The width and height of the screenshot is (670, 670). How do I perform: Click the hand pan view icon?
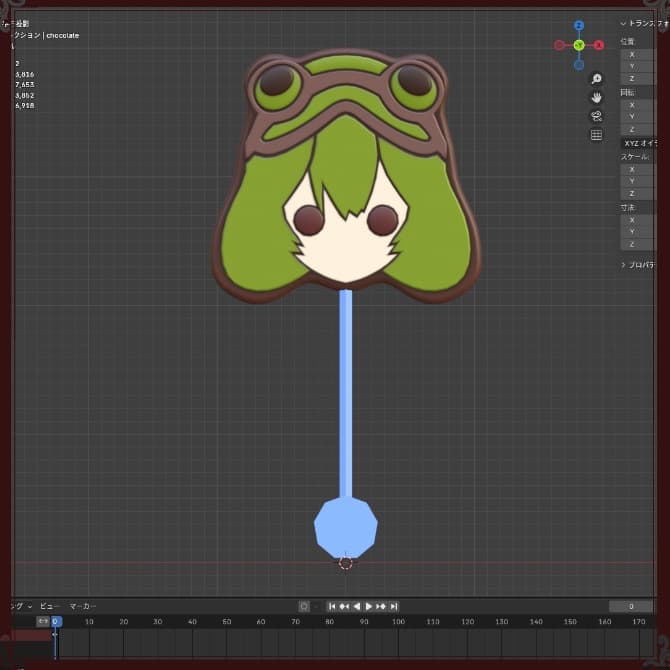point(596,97)
